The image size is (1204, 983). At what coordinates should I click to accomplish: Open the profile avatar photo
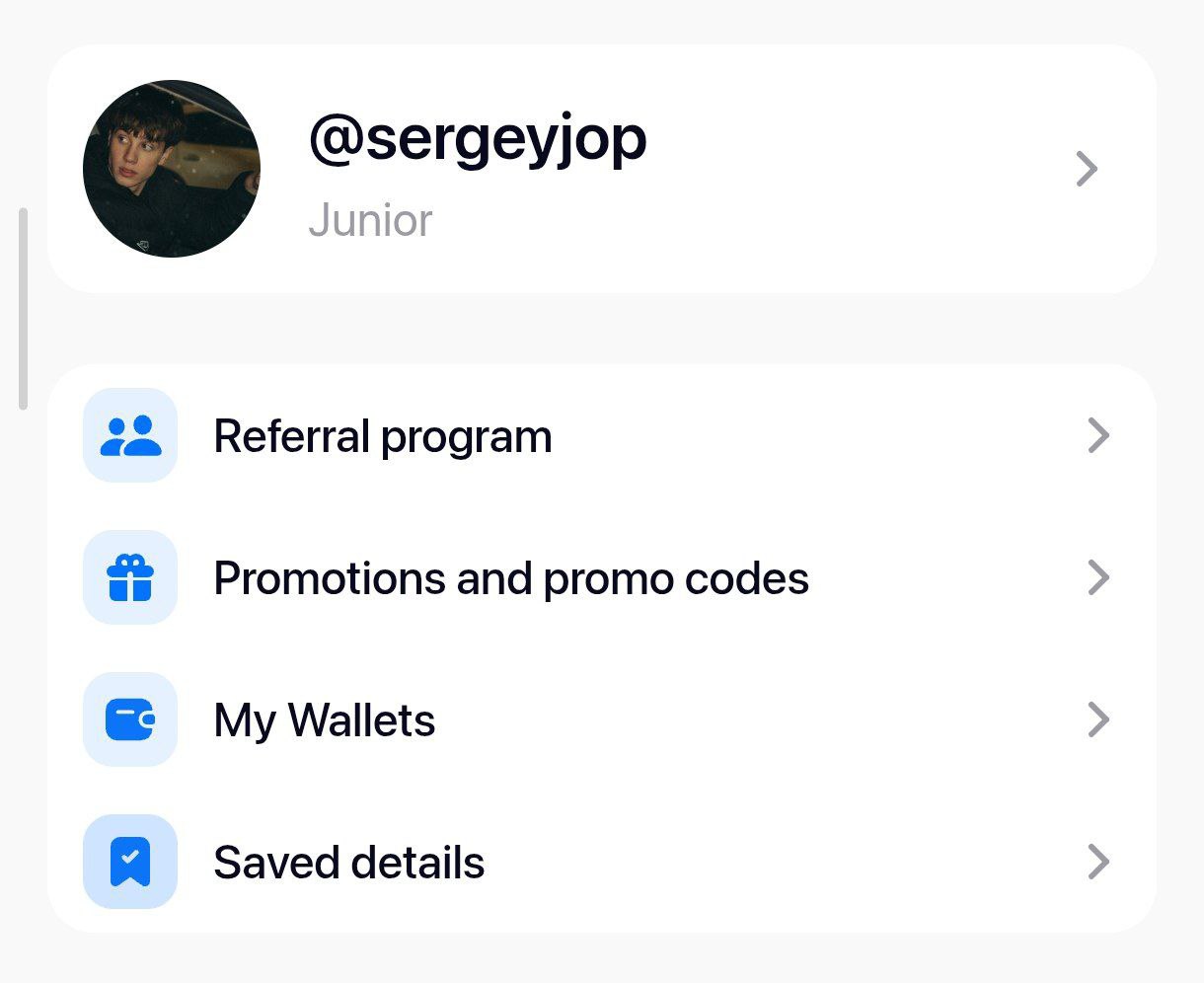point(172,169)
